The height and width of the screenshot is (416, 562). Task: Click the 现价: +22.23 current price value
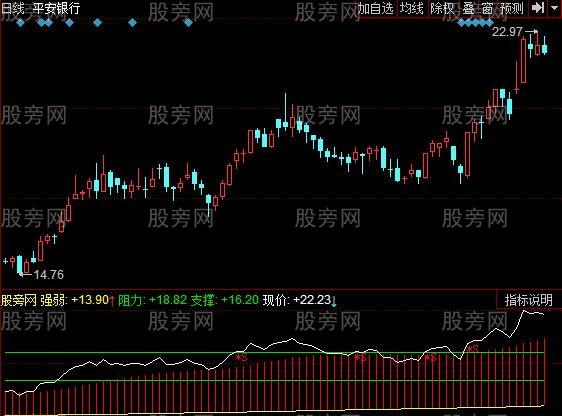297,300
